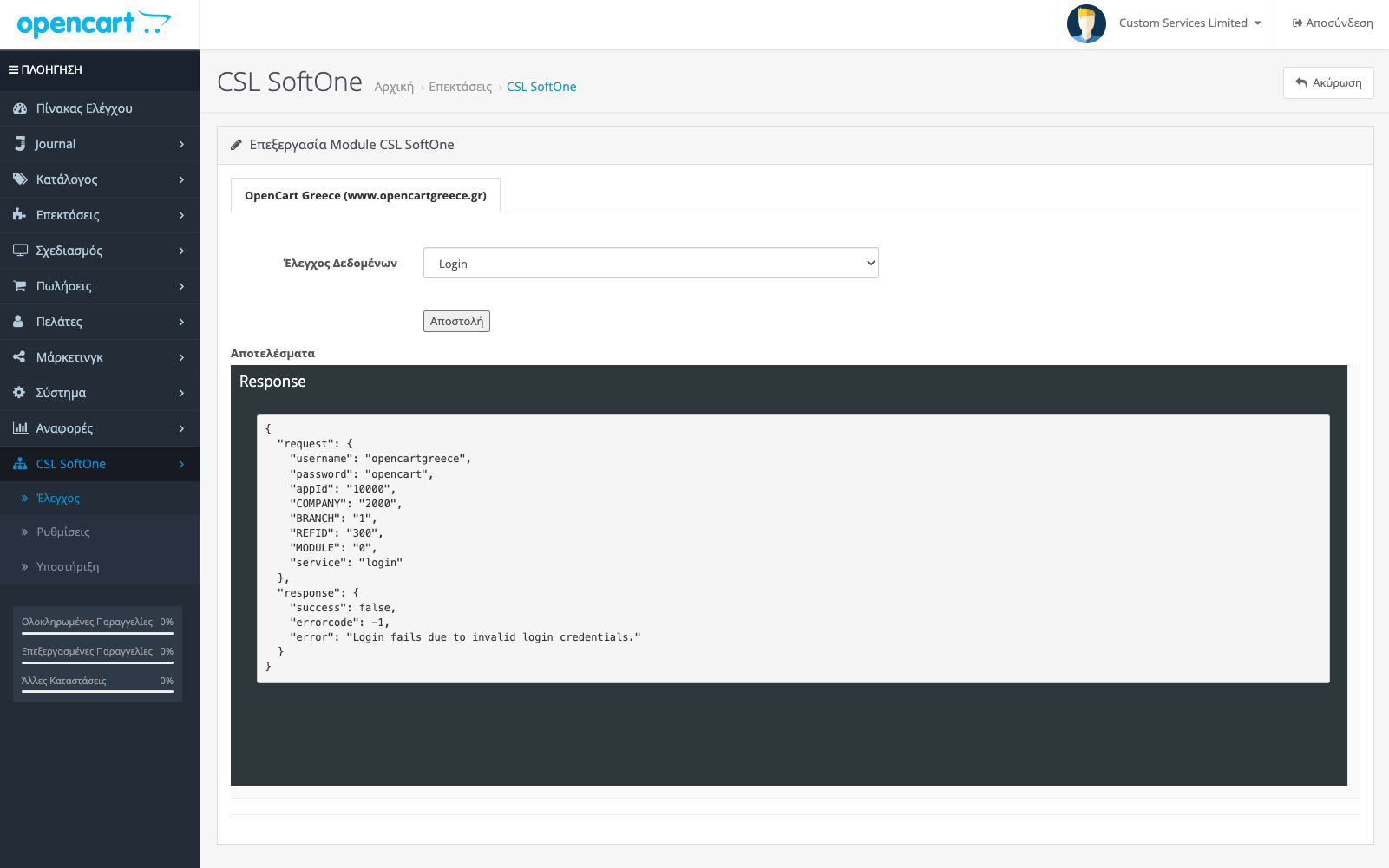The image size is (1389, 868).
Task: Go to Αρχική breadcrumb link
Action: [394, 87]
